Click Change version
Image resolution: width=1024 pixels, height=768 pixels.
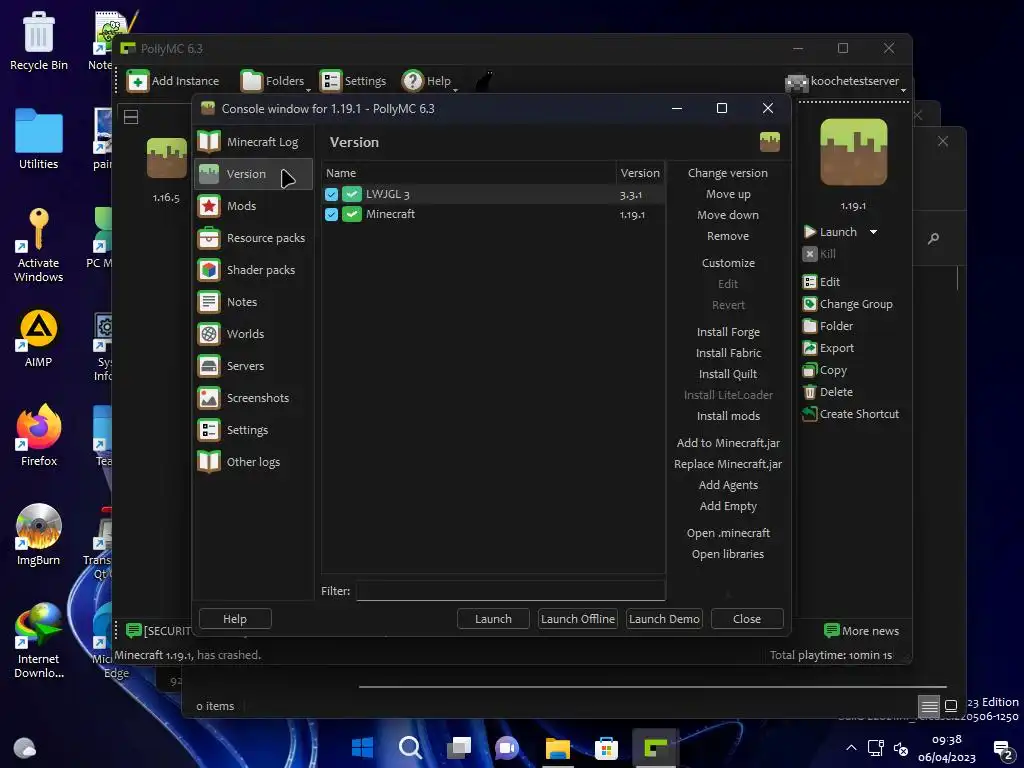pos(728,173)
